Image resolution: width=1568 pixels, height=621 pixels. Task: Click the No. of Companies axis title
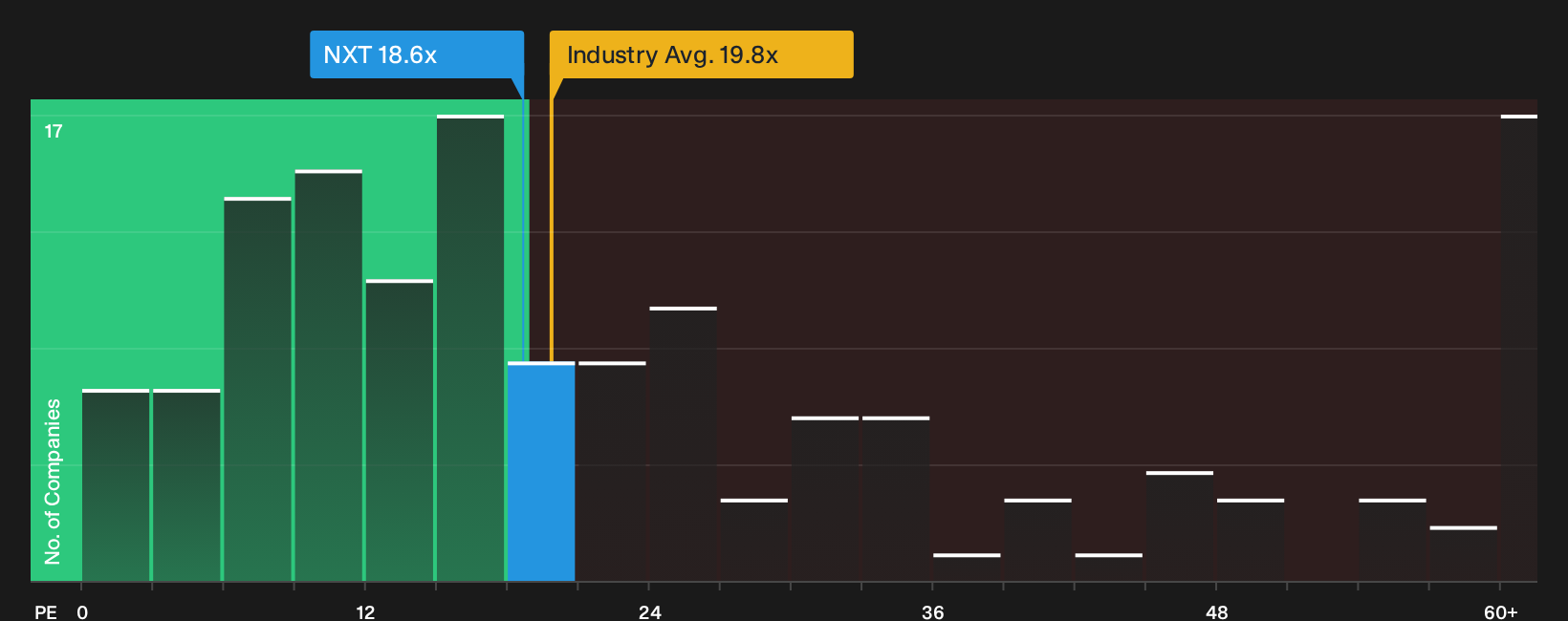point(53,481)
